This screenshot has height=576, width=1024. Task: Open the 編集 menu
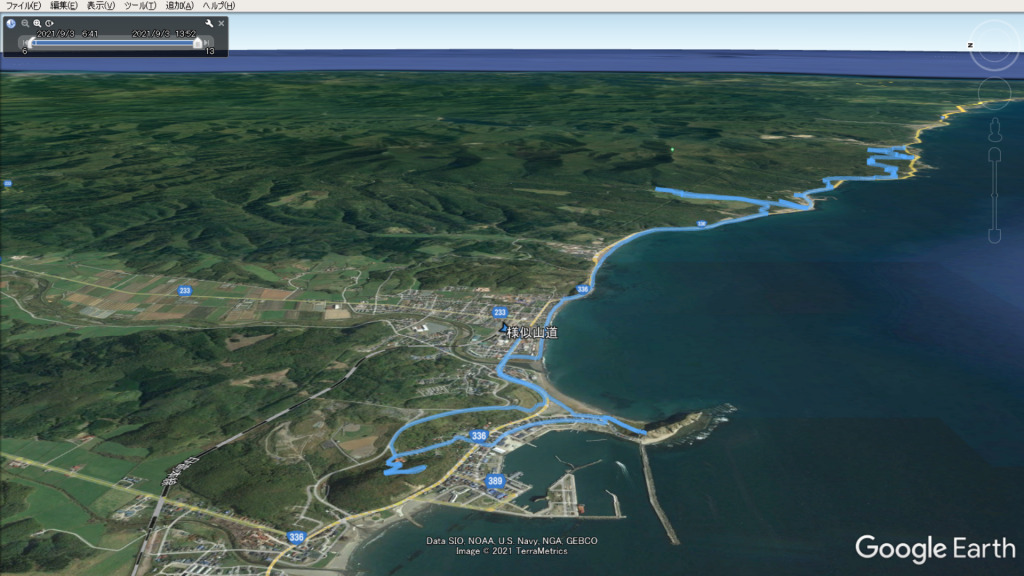click(64, 6)
